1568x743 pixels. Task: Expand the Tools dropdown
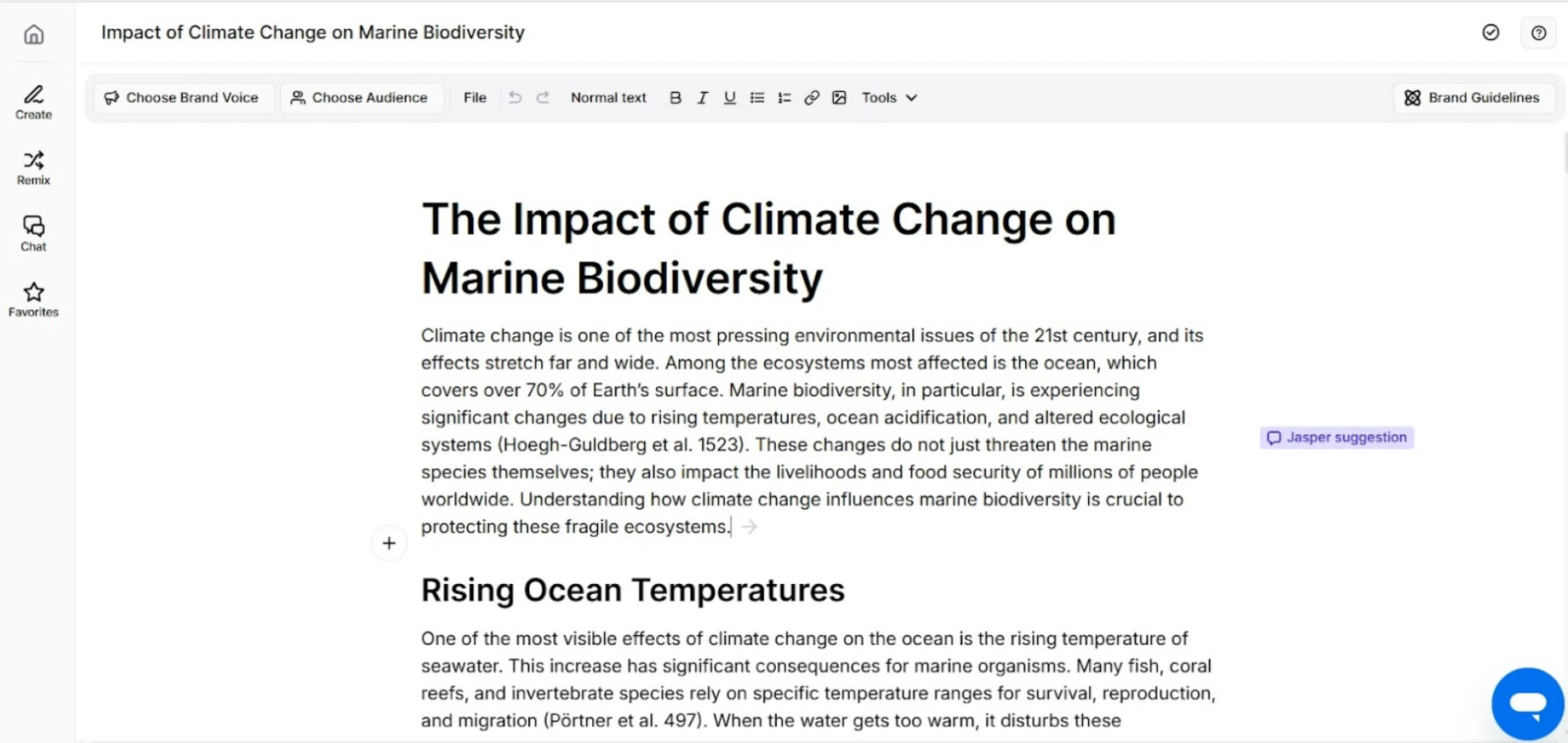(889, 98)
